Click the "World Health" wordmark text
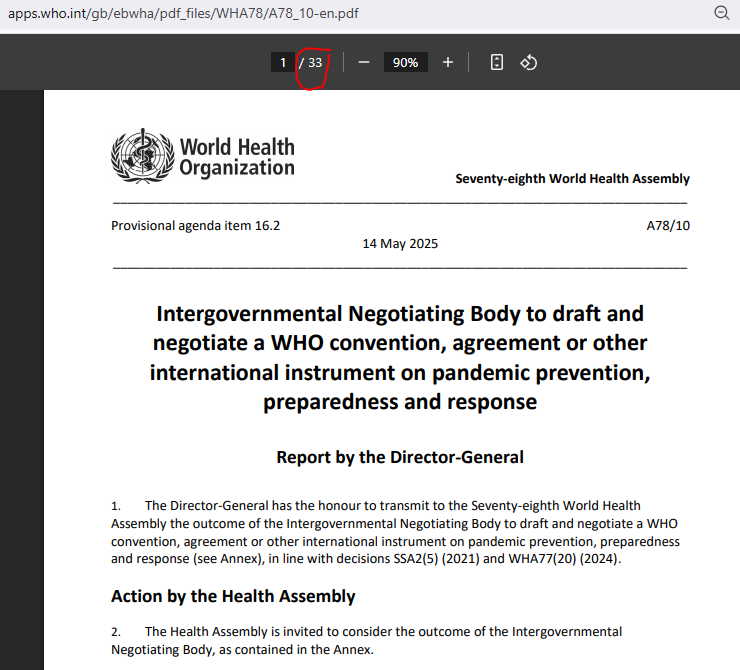The image size is (740, 670). coord(237,147)
